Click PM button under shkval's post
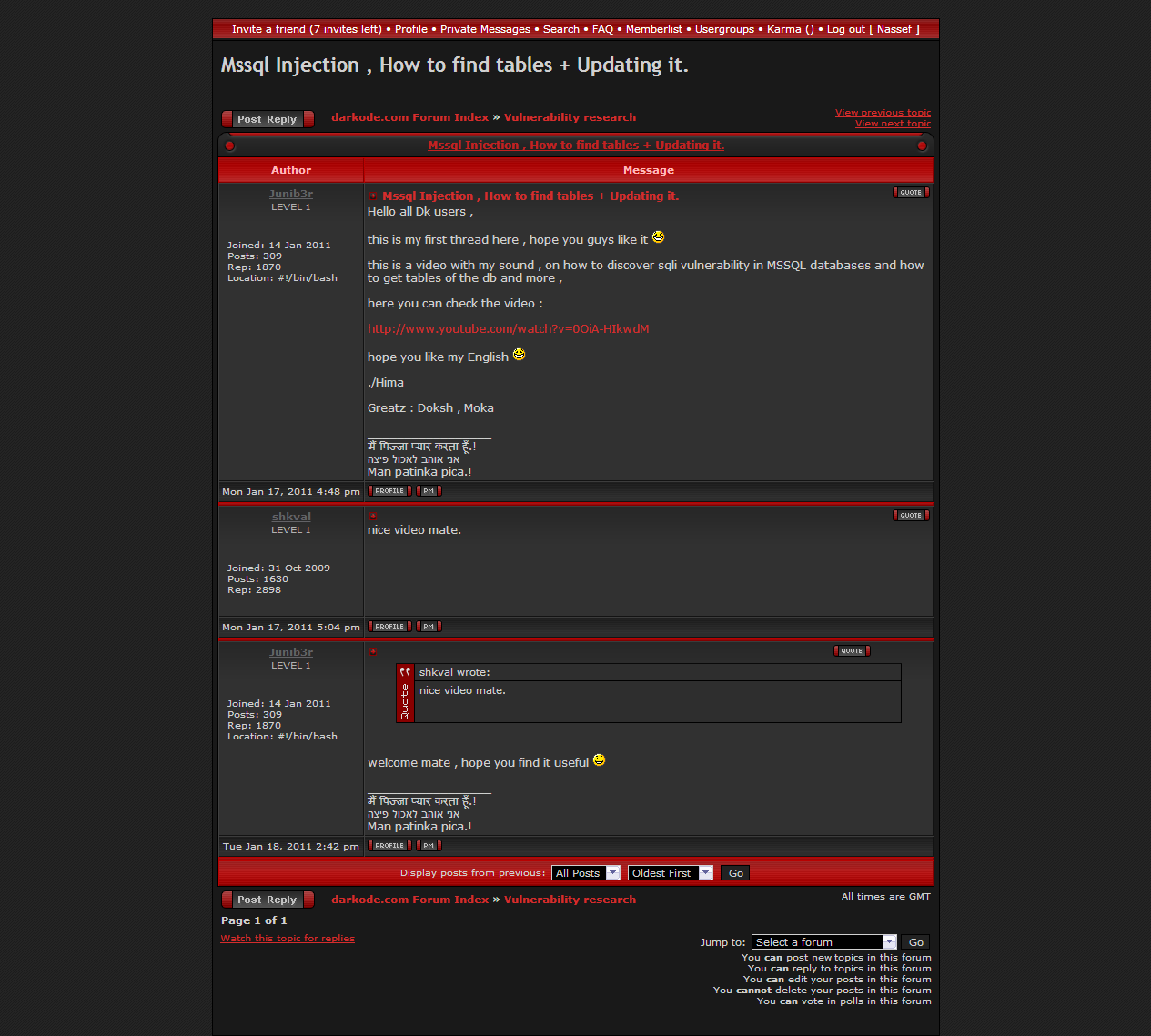 point(429,627)
